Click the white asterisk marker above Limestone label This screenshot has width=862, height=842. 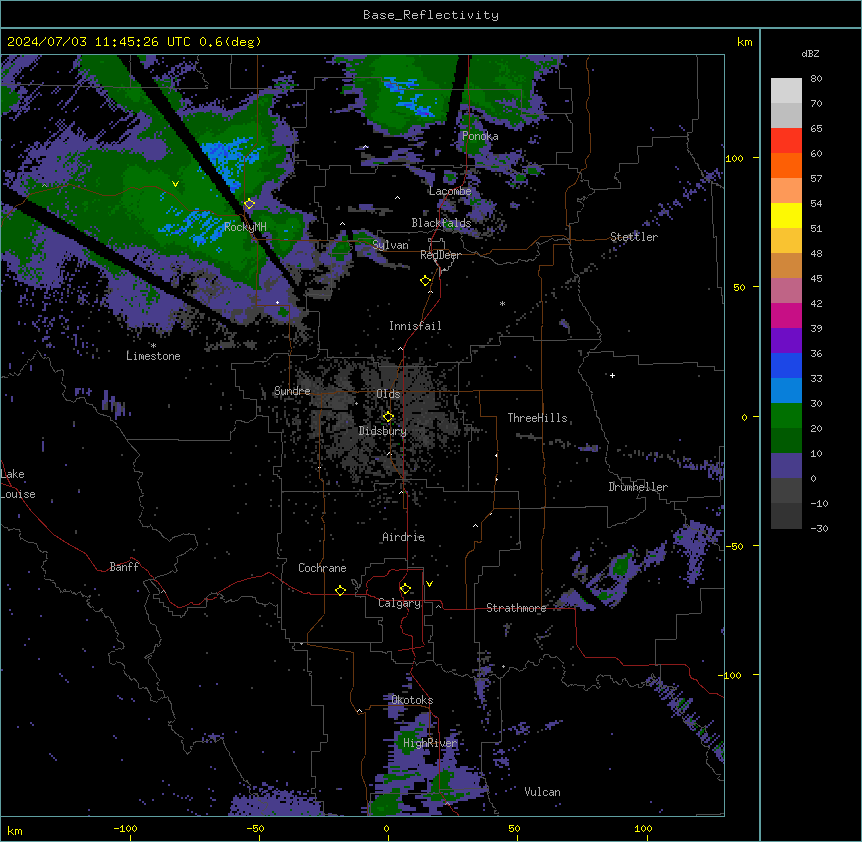(x=153, y=345)
